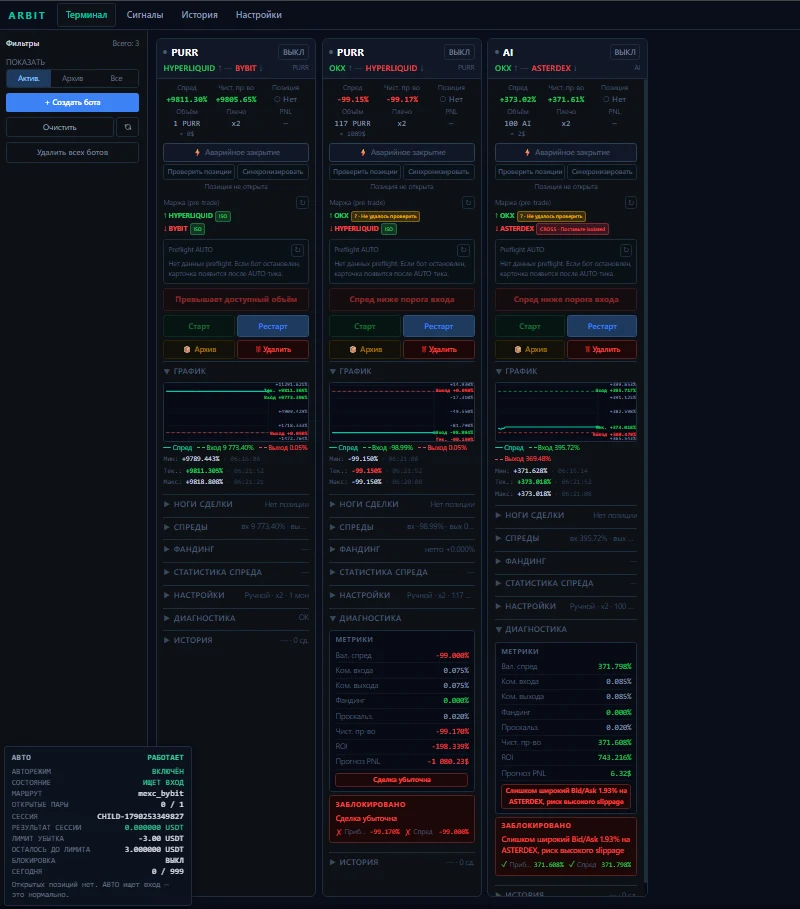Expand ДИАГНОСТИКА on PURR Hyperliquid-Bybit card
This screenshot has width=800, height=909.
click(236, 618)
